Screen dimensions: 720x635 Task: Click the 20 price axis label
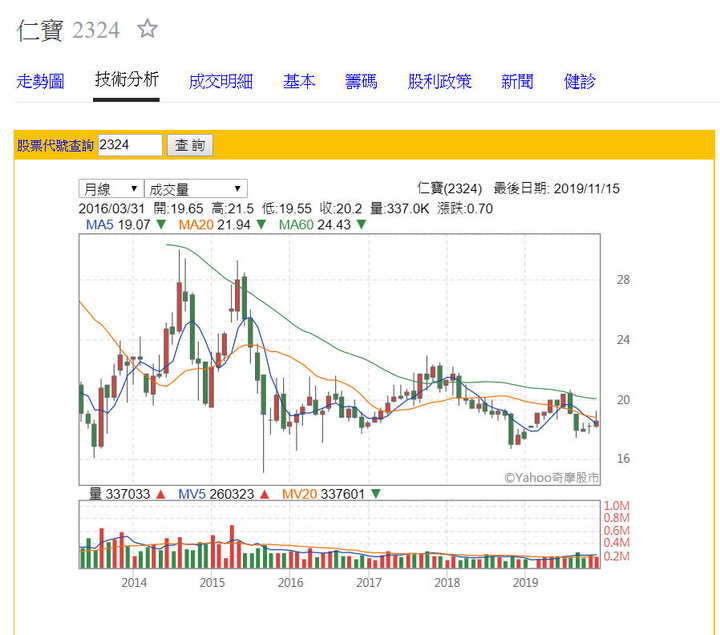point(623,400)
